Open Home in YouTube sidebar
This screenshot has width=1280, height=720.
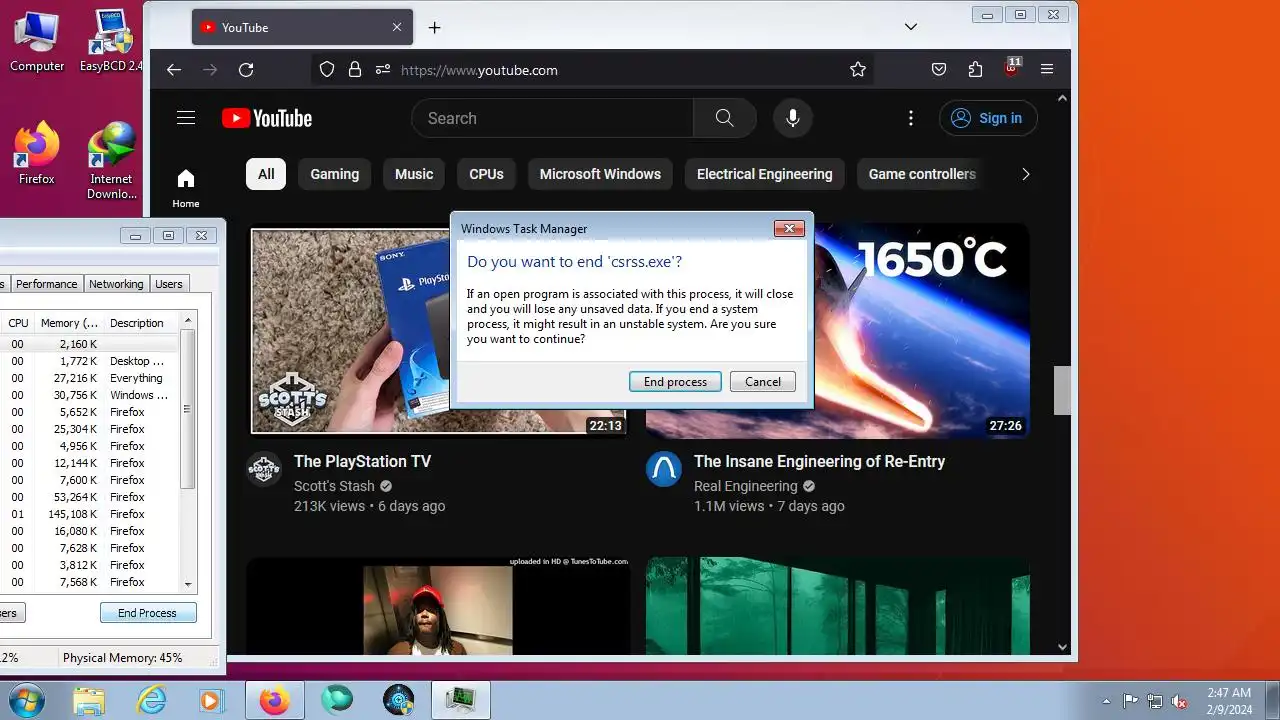coord(186,187)
